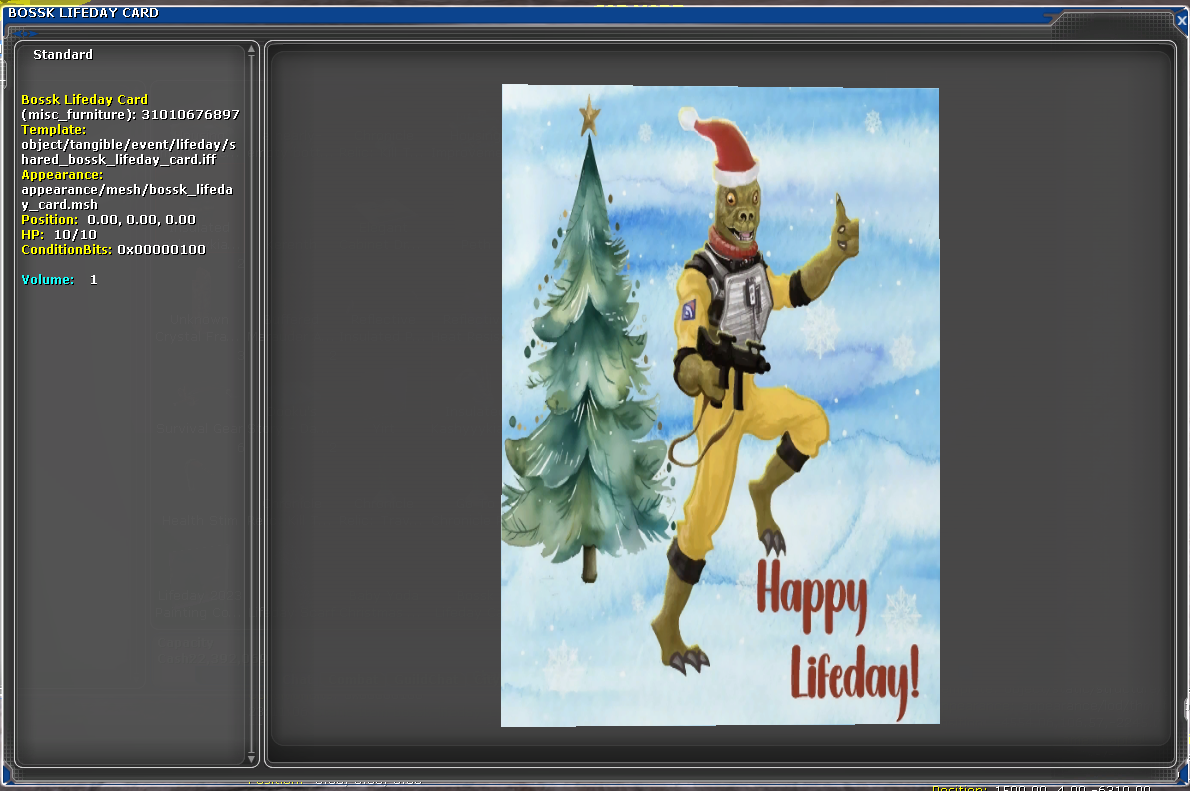Click the Appearance label
This screenshot has height=791, width=1190.
61,175
